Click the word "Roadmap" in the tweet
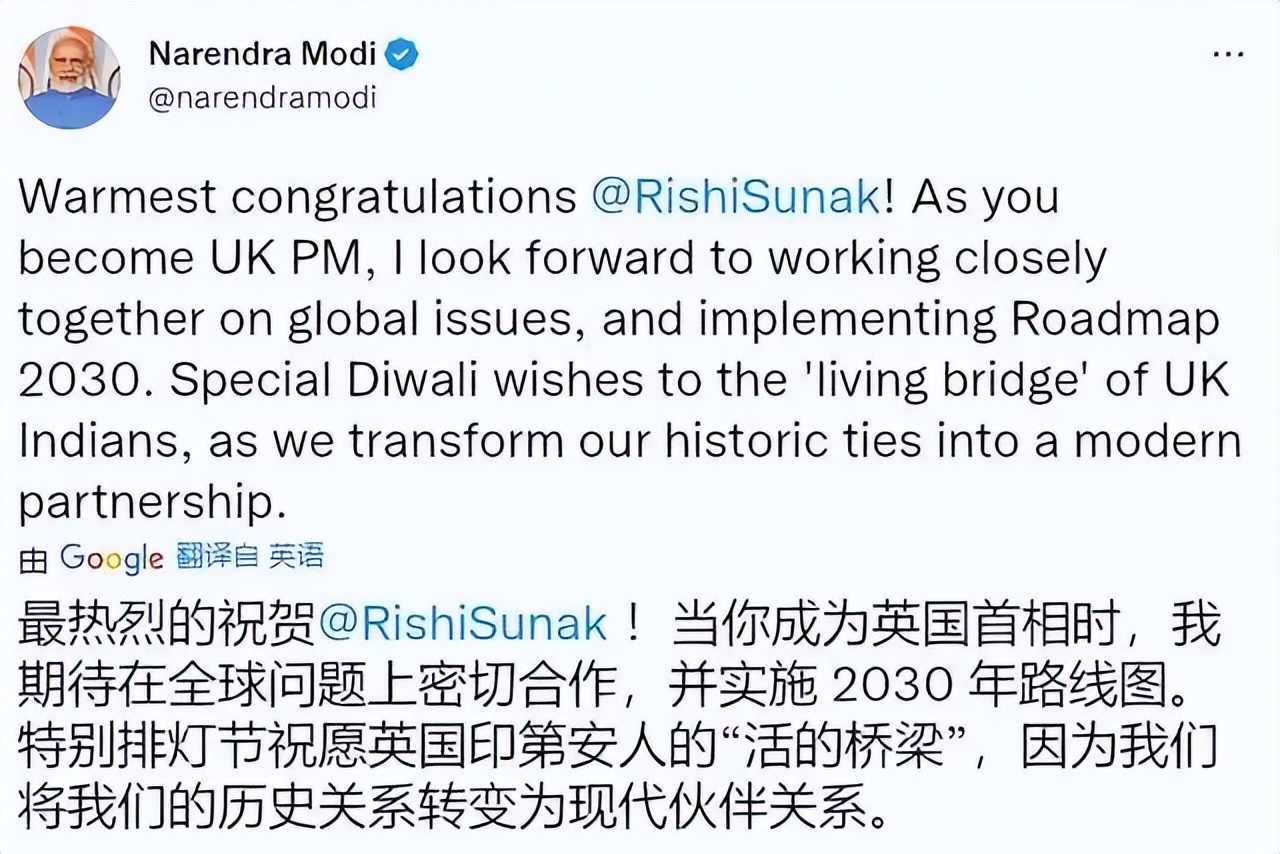The image size is (1280, 854). pyautogui.click(x=1116, y=320)
